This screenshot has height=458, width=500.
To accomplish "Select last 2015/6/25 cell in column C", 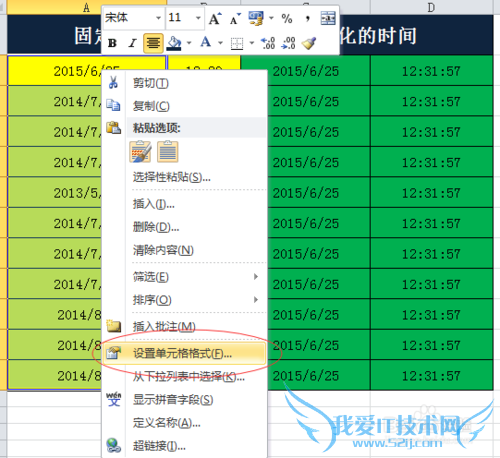I will pyautogui.click(x=319, y=376).
